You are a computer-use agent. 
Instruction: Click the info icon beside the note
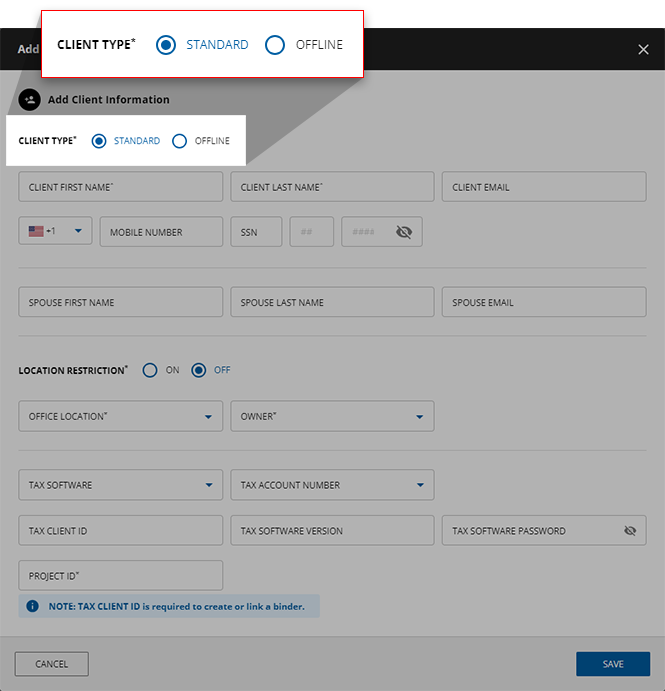[x=32, y=606]
